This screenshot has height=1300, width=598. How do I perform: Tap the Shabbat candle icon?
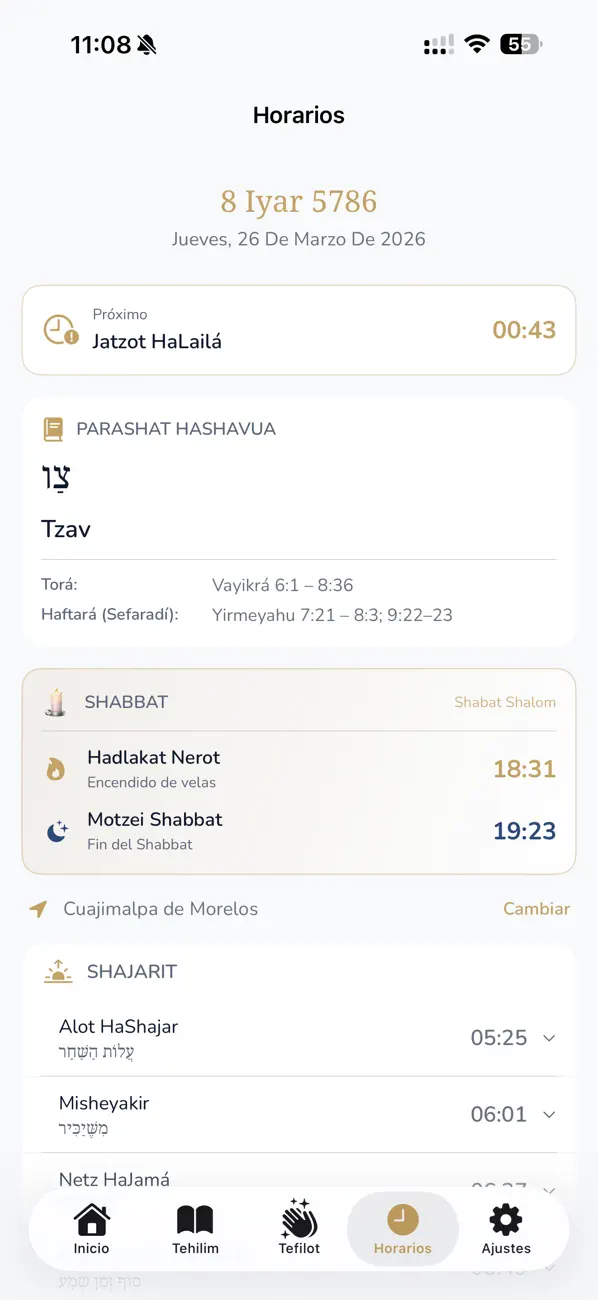tap(56, 701)
